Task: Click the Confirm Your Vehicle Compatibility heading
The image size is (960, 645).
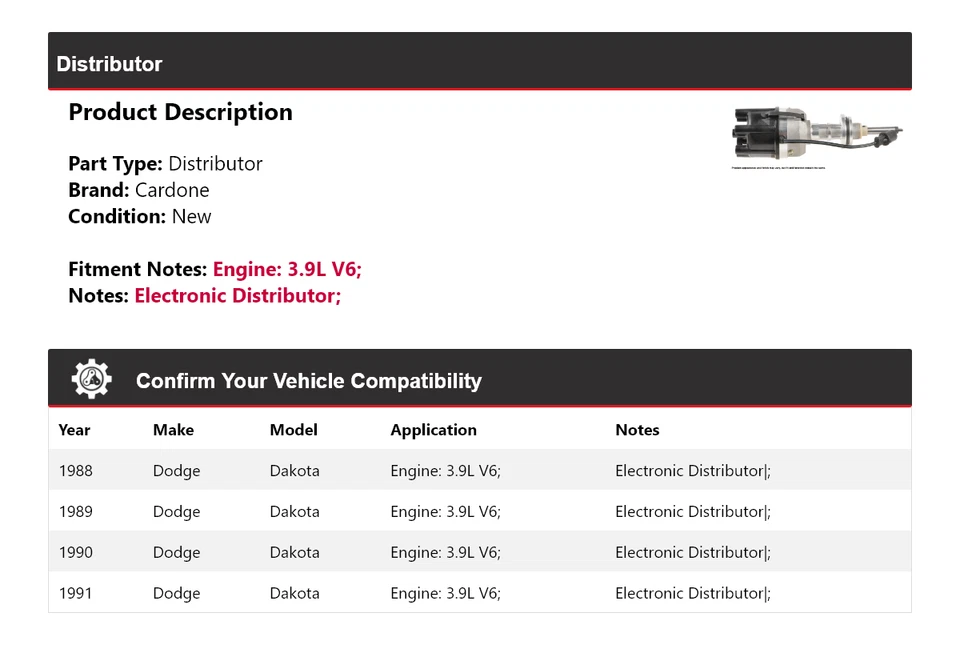Action: [x=309, y=382]
